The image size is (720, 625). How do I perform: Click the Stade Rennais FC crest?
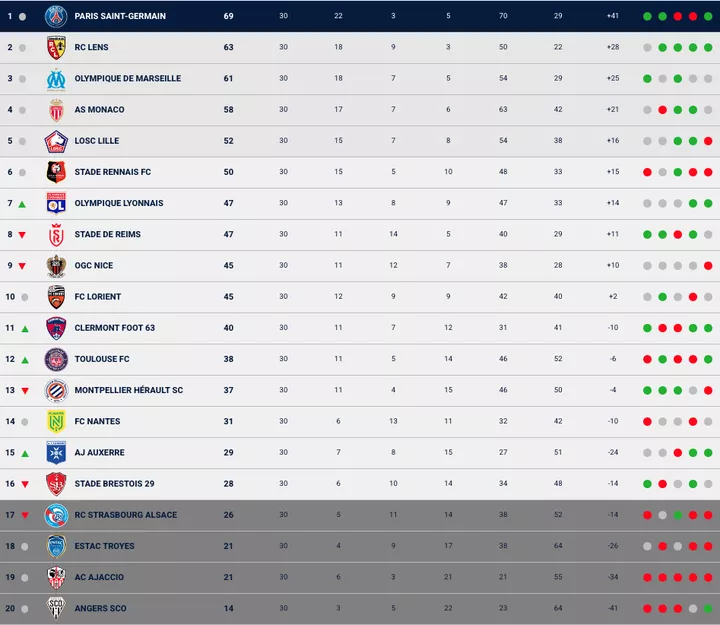[x=55, y=172]
